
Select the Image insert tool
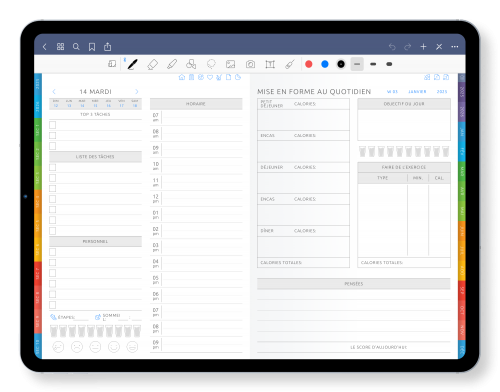pos(230,64)
